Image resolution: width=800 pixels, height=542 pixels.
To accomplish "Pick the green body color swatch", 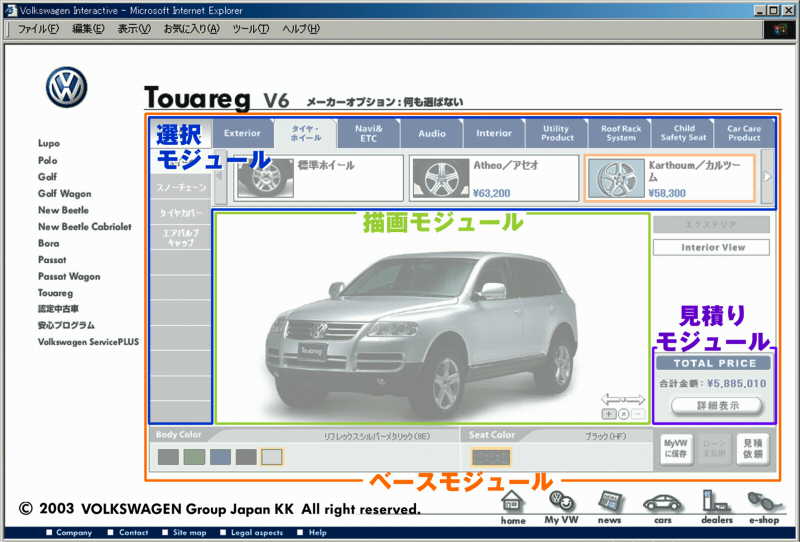I will coord(194,457).
